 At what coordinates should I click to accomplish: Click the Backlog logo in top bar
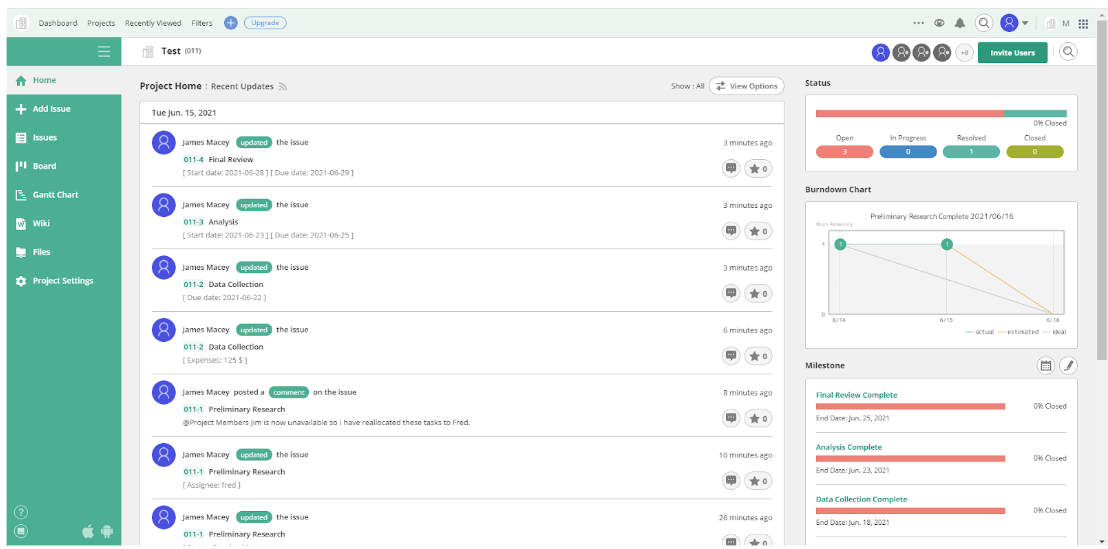click(x=21, y=23)
